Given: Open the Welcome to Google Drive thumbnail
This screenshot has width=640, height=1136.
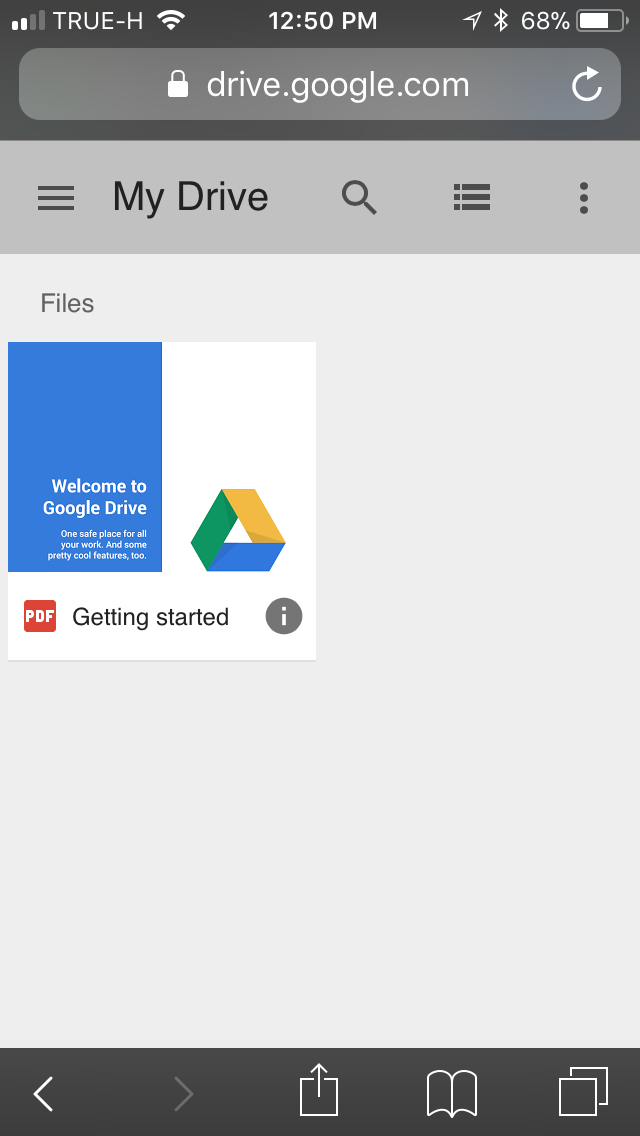Looking at the screenshot, I should pos(162,457).
